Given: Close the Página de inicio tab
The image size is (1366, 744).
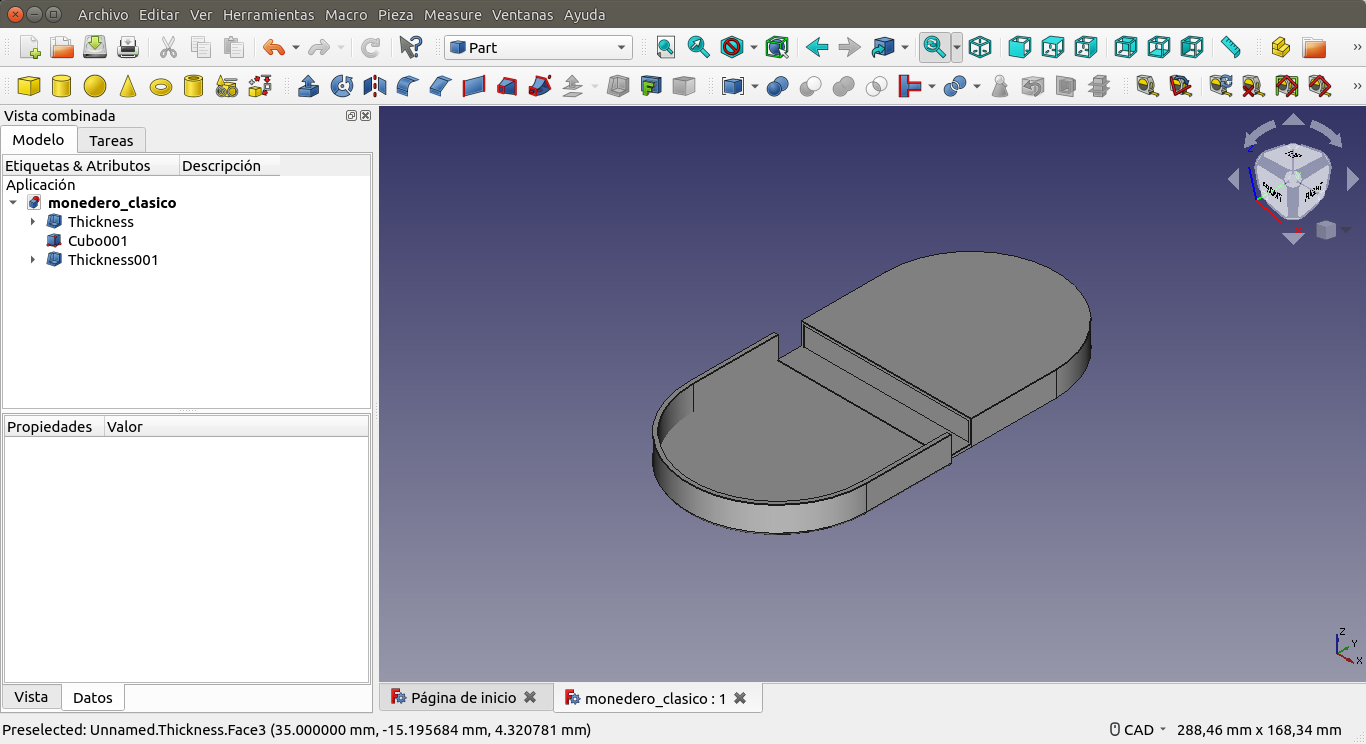Looking at the screenshot, I should (x=530, y=698).
